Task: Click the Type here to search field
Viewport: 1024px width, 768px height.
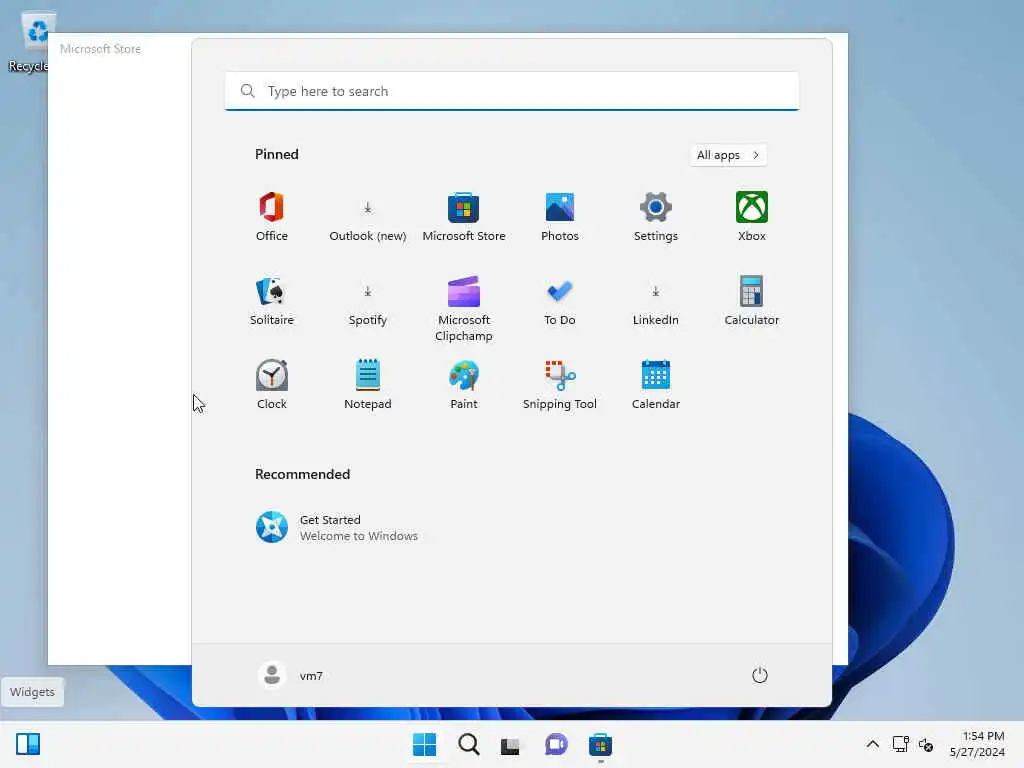Action: (512, 91)
